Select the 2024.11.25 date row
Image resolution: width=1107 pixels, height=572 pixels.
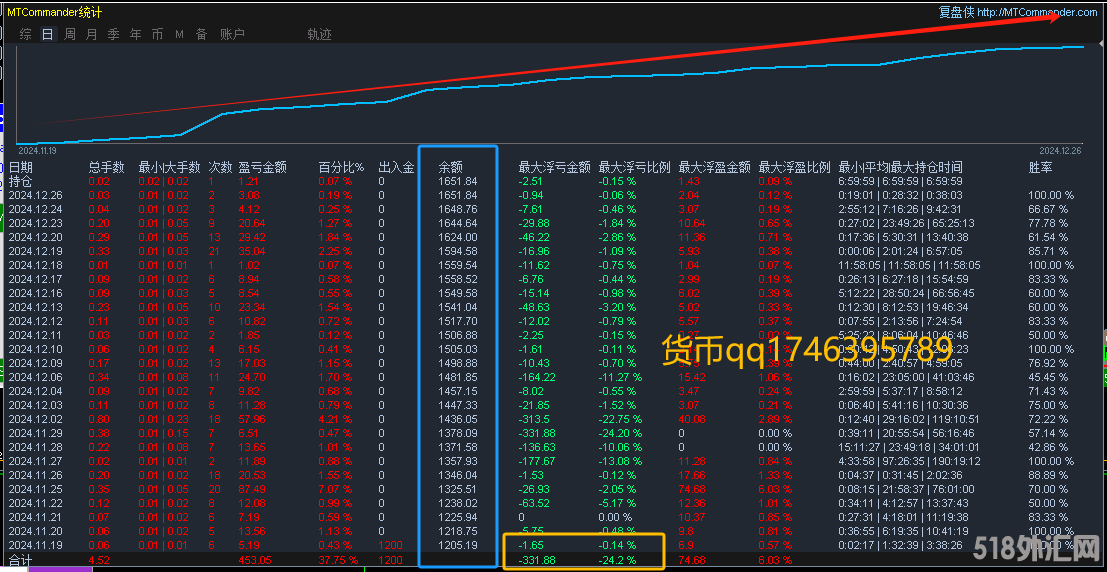coord(36,489)
